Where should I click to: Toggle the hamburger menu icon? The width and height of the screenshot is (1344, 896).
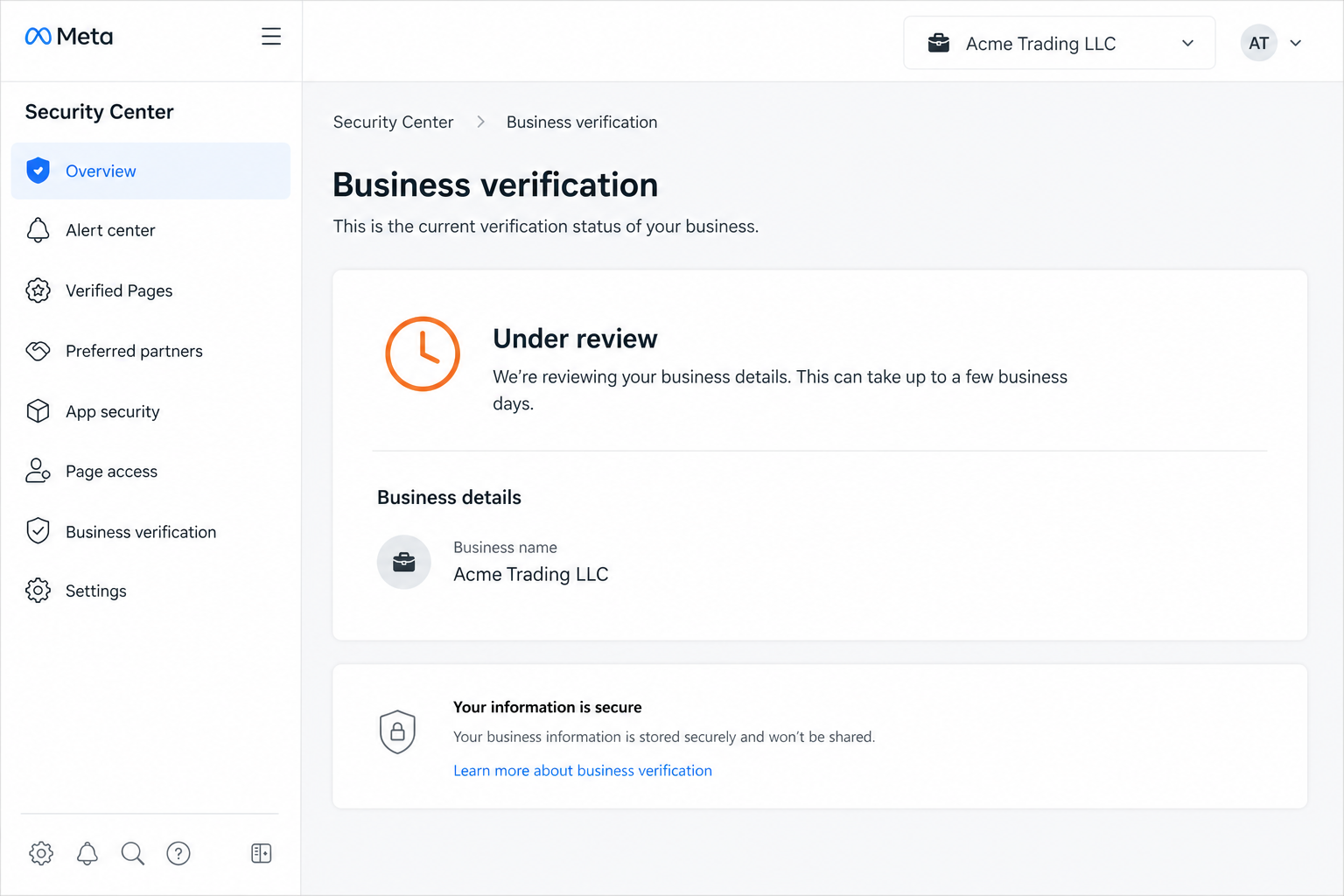(x=271, y=37)
